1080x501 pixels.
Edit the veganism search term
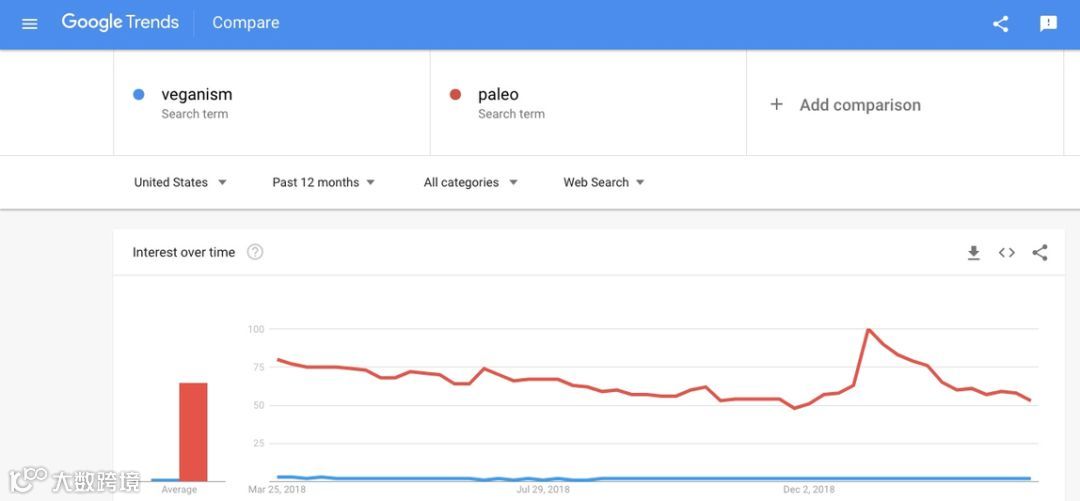click(197, 95)
